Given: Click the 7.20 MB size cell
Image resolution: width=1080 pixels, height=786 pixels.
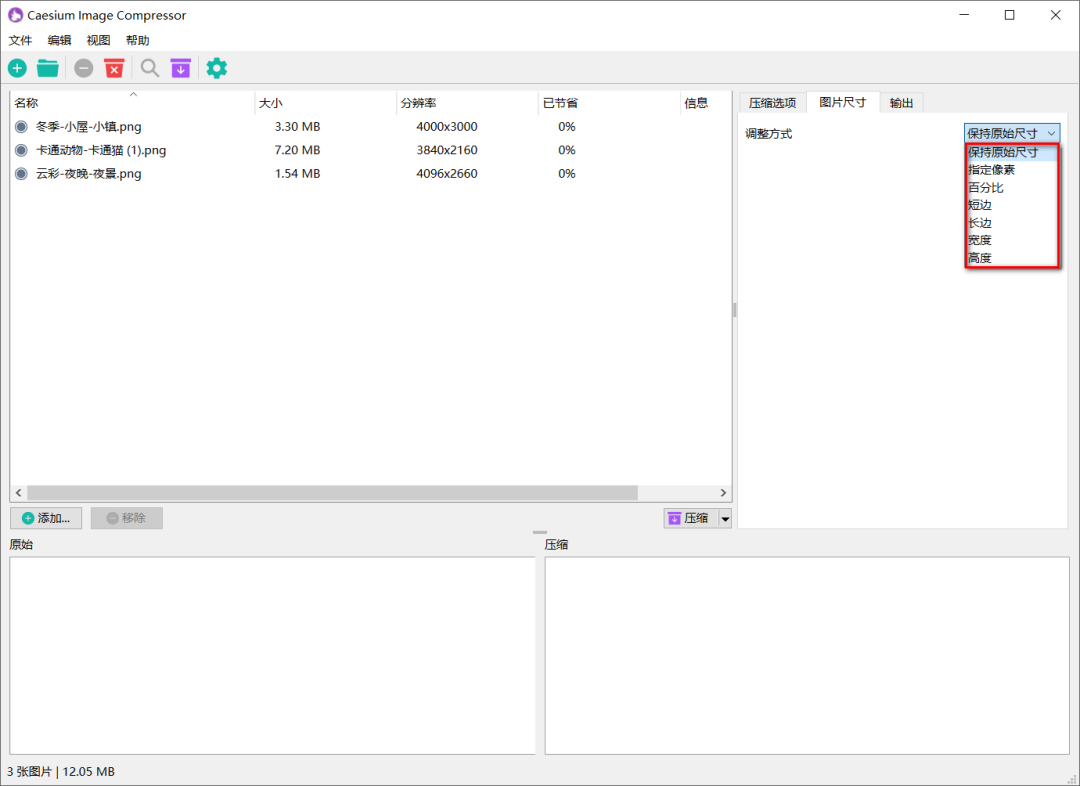Looking at the screenshot, I should click(x=297, y=150).
